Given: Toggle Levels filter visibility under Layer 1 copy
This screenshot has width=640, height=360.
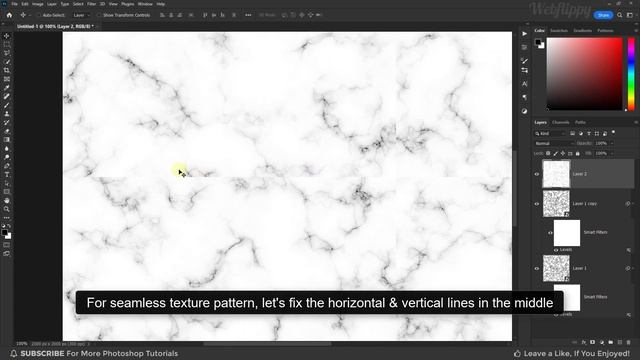Looking at the screenshot, I should [x=556, y=250].
